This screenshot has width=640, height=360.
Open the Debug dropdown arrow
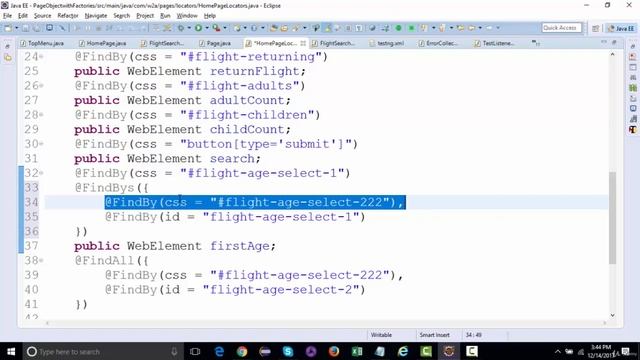coord(189,28)
